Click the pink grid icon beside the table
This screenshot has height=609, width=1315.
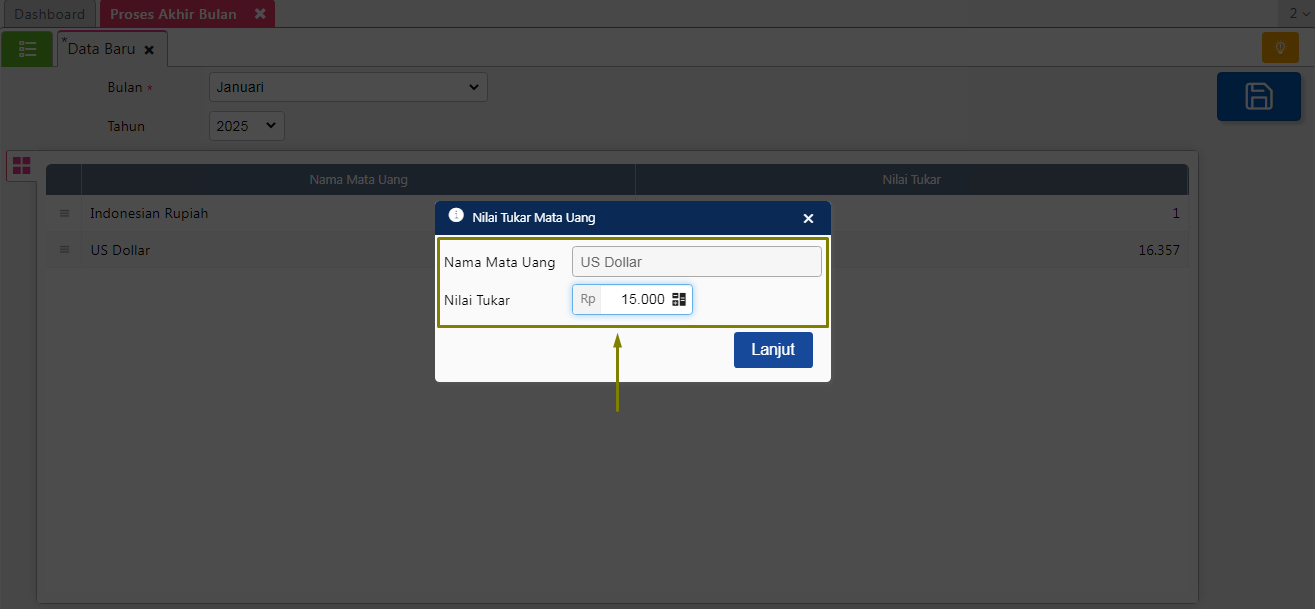(21, 166)
